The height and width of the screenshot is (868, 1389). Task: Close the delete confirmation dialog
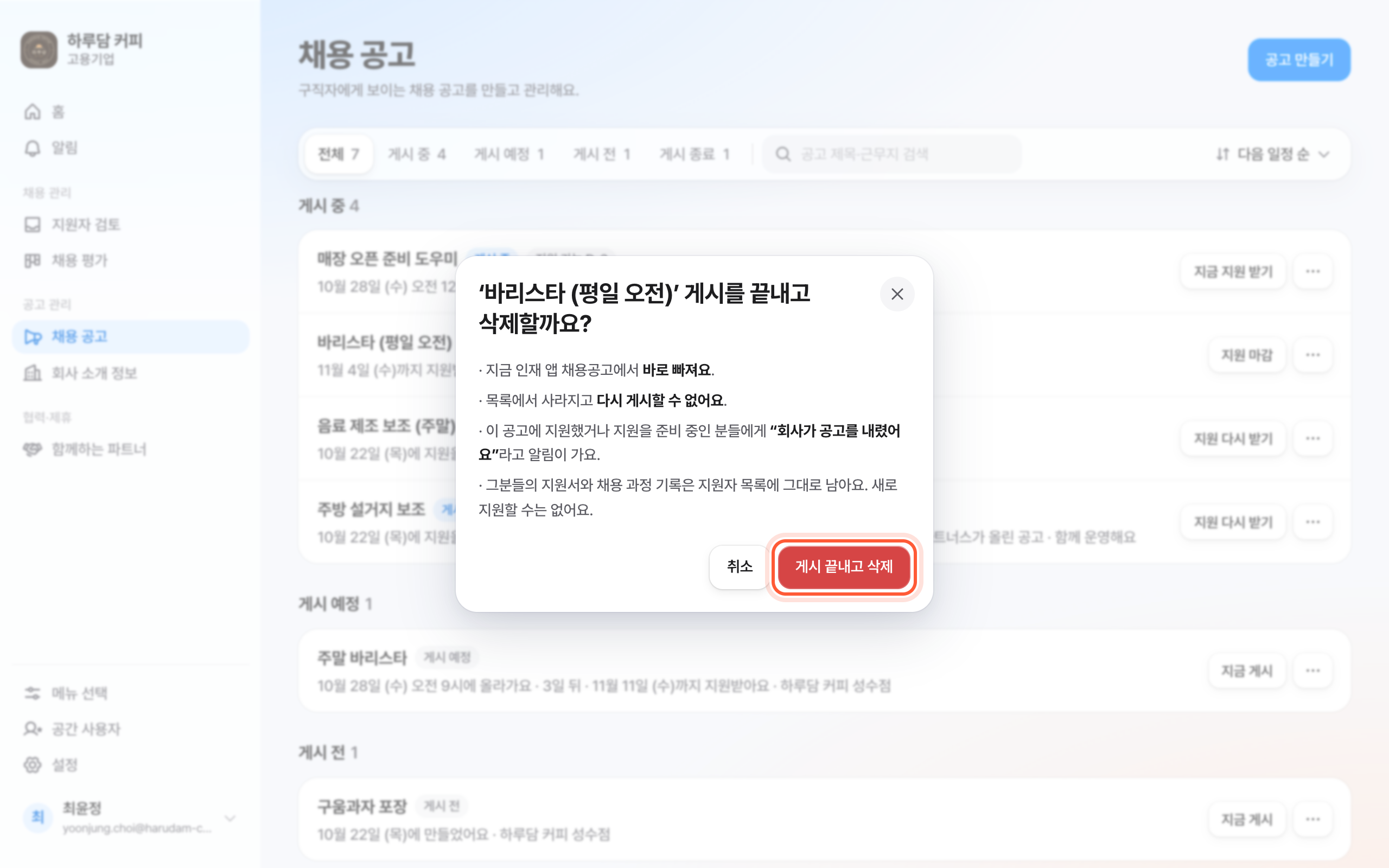click(897, 294)
